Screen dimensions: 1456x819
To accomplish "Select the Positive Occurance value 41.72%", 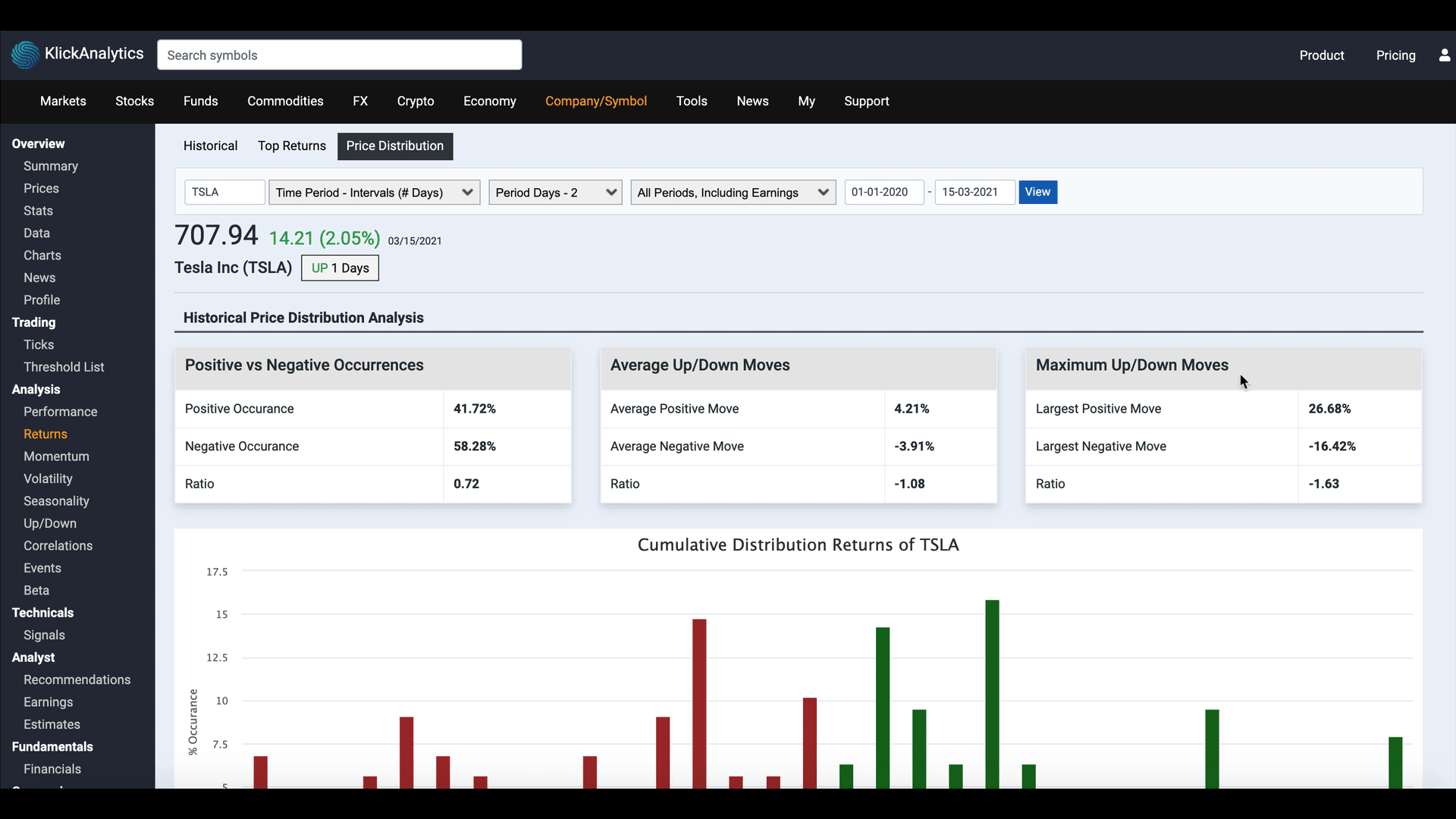I will 475,409.
